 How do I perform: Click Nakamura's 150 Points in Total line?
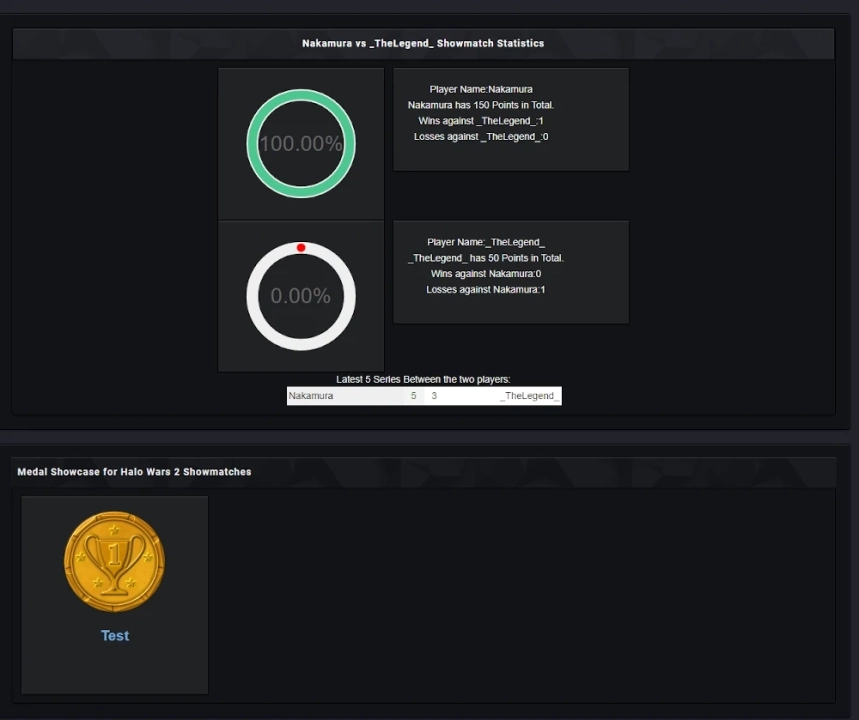(x=481, y=105)
